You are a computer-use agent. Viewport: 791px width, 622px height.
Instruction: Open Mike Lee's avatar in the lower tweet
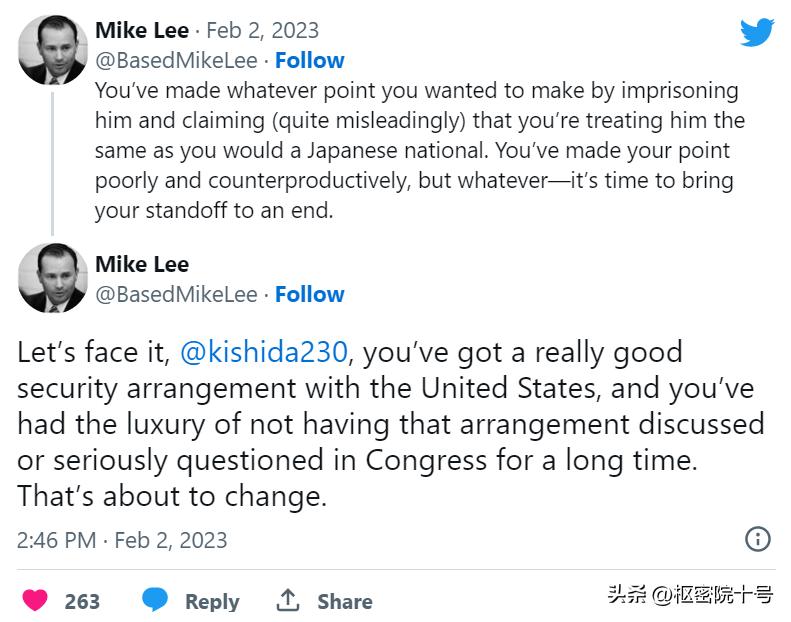tap(53, 278)
